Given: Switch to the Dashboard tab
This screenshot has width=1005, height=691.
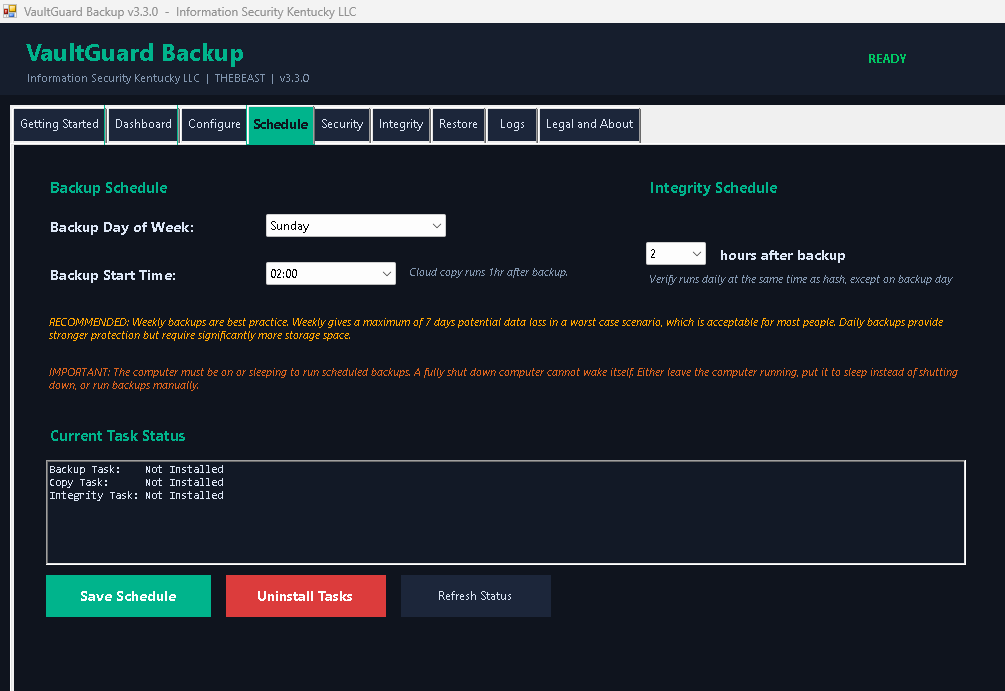Looking at the screenshot, I should pyautogui.click(x=143, y=124).
